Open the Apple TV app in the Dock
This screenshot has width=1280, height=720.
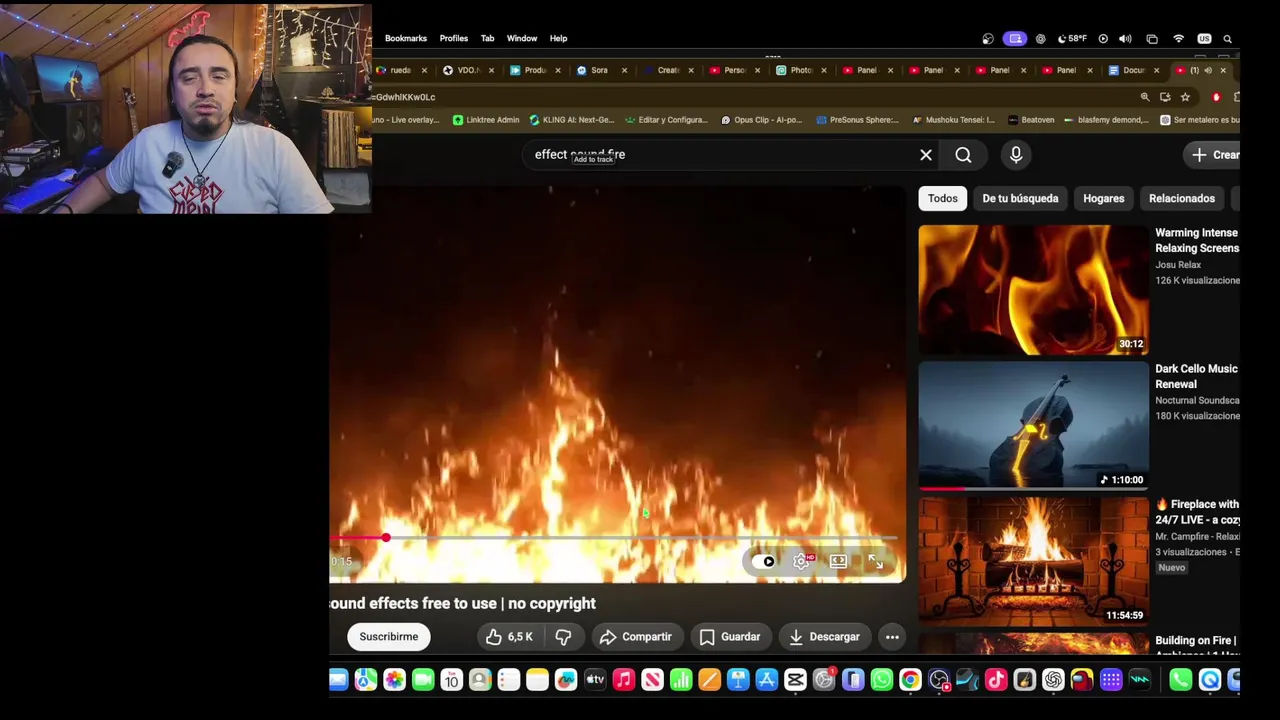click(x=595, y=681)
